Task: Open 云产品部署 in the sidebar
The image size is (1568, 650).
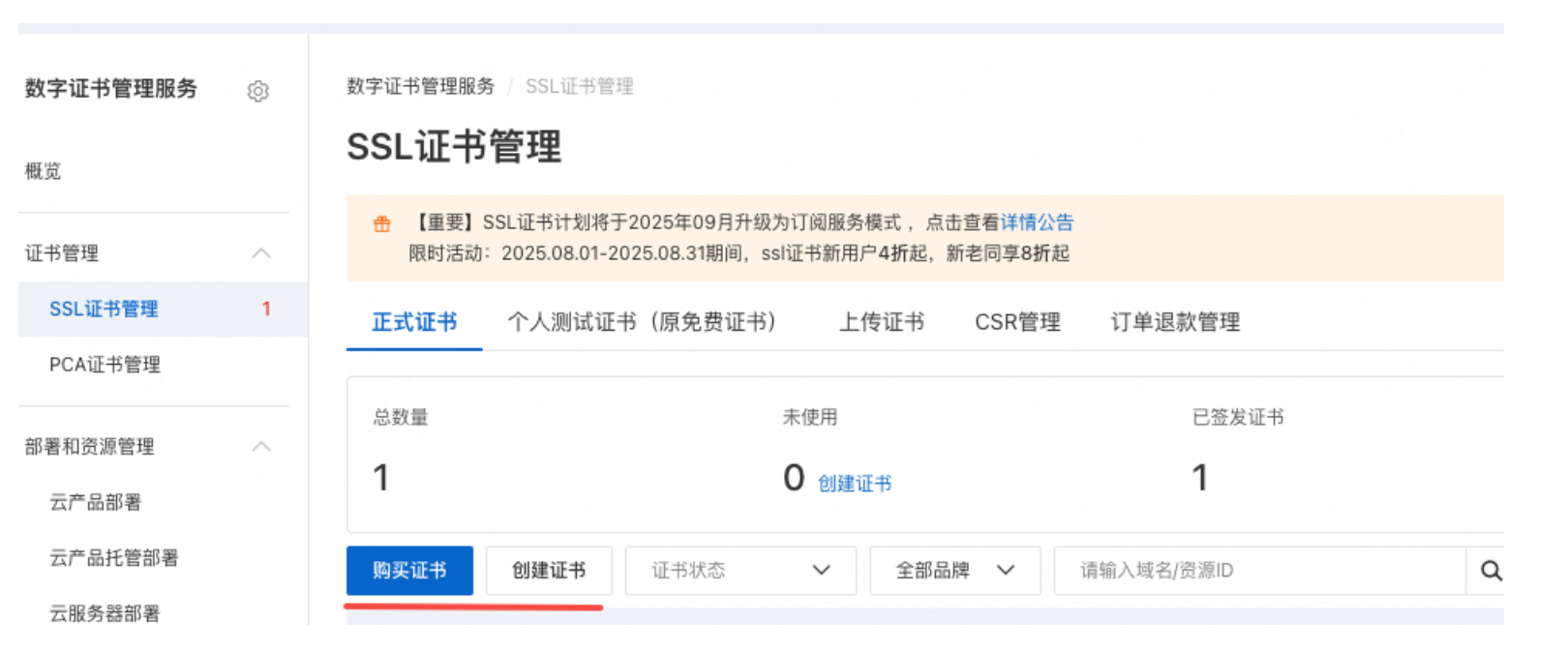Action: pos(95,502)
